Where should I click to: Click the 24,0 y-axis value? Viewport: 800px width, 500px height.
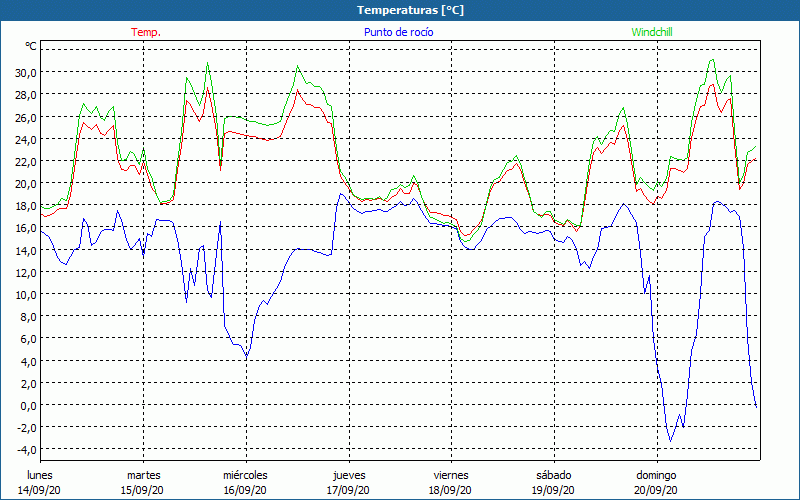[x=26, y=139]
